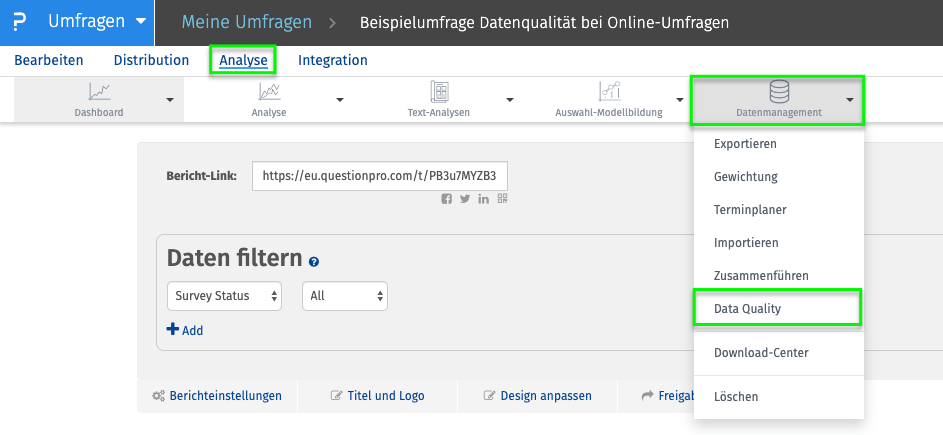
Task: Expand the Umfragen dropdown arrow
Action: click(x=141, y=22)
